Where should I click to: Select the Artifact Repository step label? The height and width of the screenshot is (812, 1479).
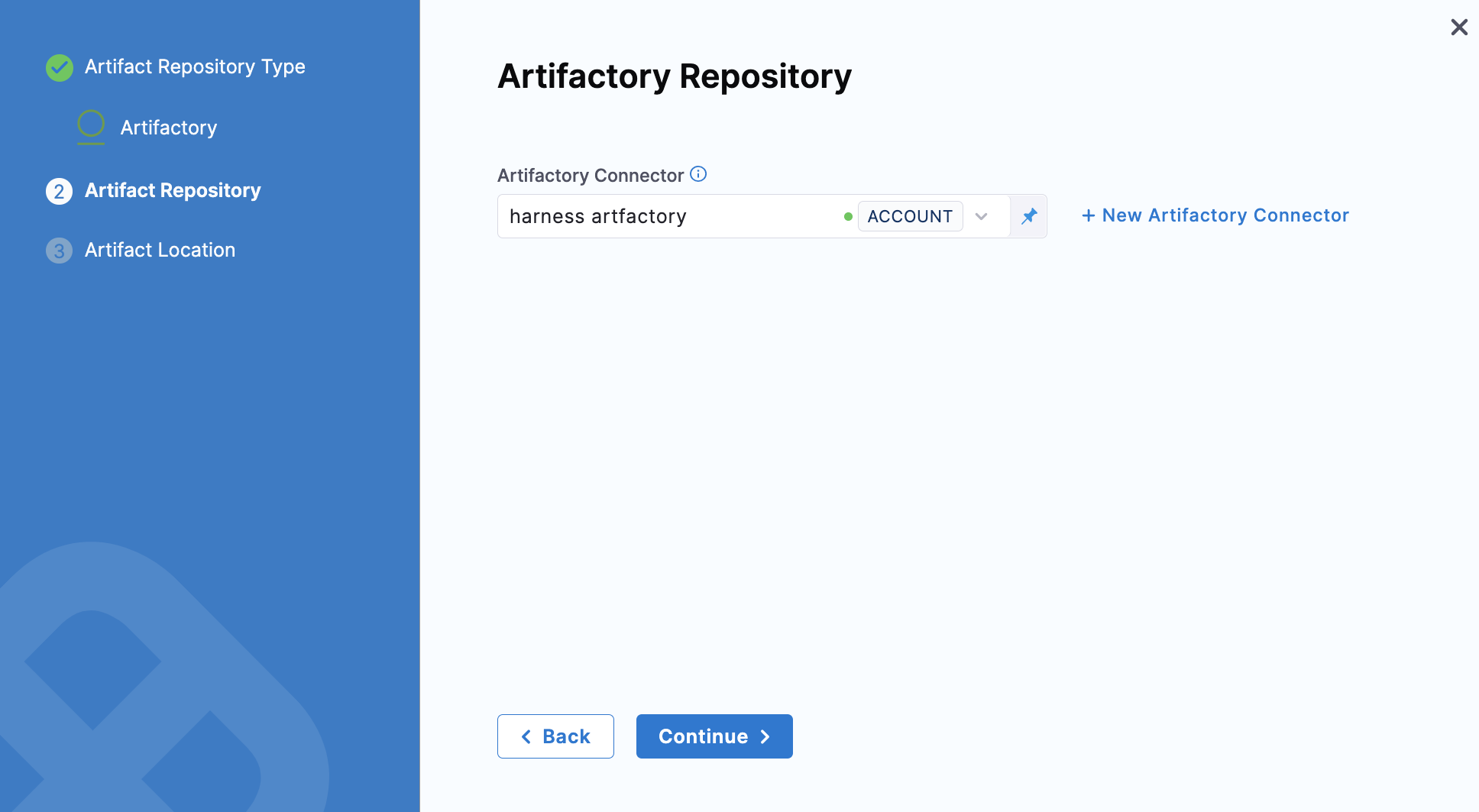pos(173,190)
